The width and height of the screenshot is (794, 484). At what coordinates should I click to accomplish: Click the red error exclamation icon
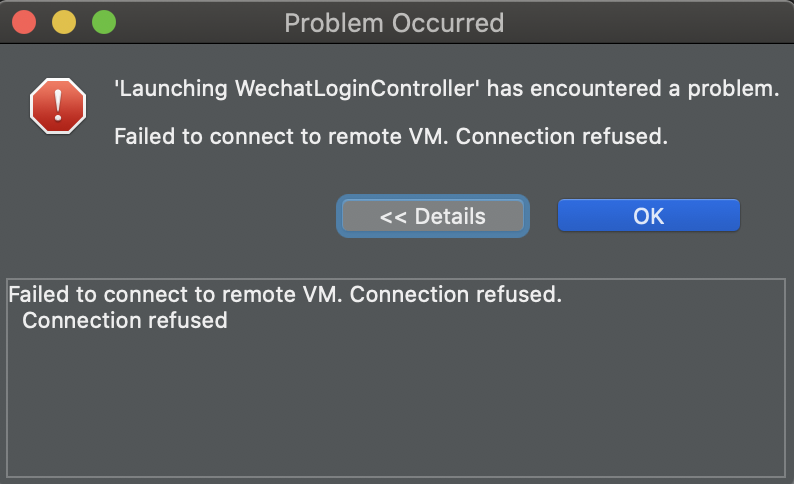click(x=58, y=106)
